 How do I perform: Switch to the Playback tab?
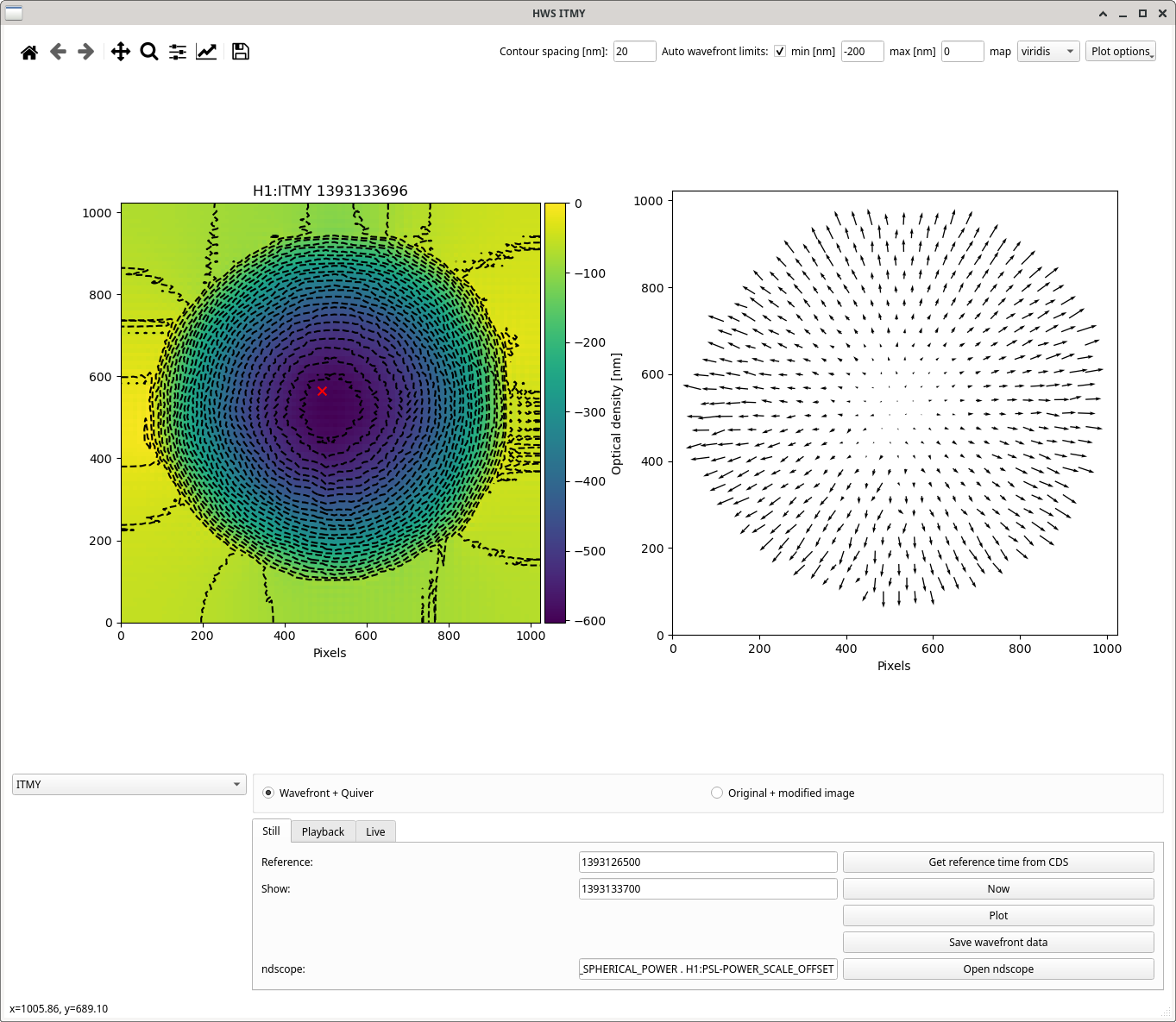pyautogui.click(x=323, y=831)
